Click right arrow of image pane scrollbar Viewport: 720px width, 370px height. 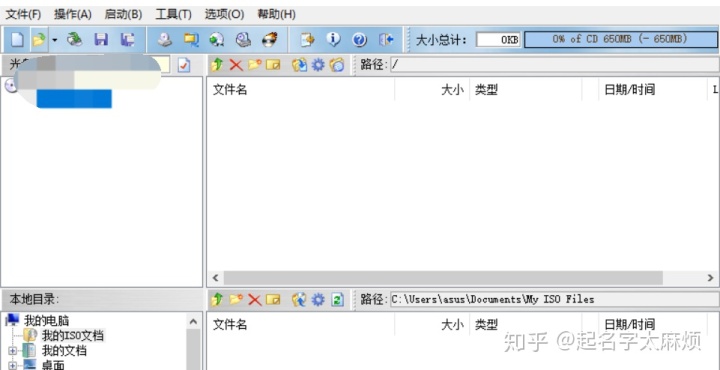[710, 278]
